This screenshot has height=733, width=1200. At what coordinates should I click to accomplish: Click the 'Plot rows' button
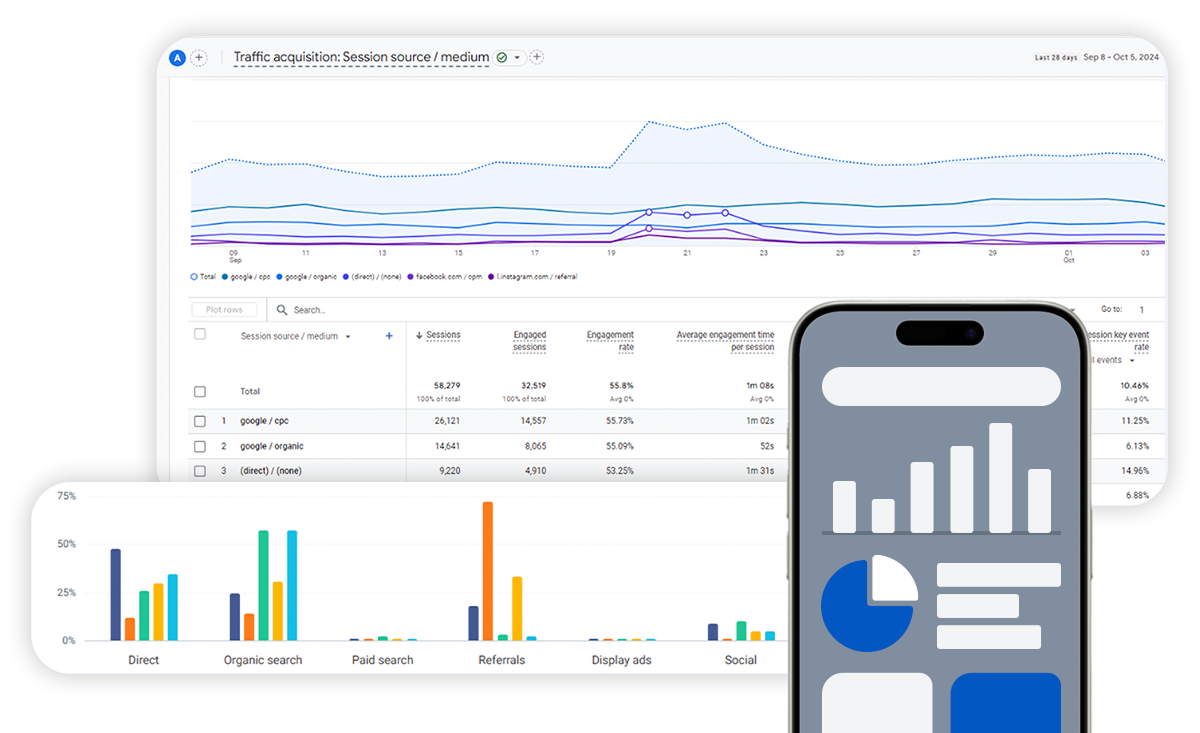click(x=224, y=310)
